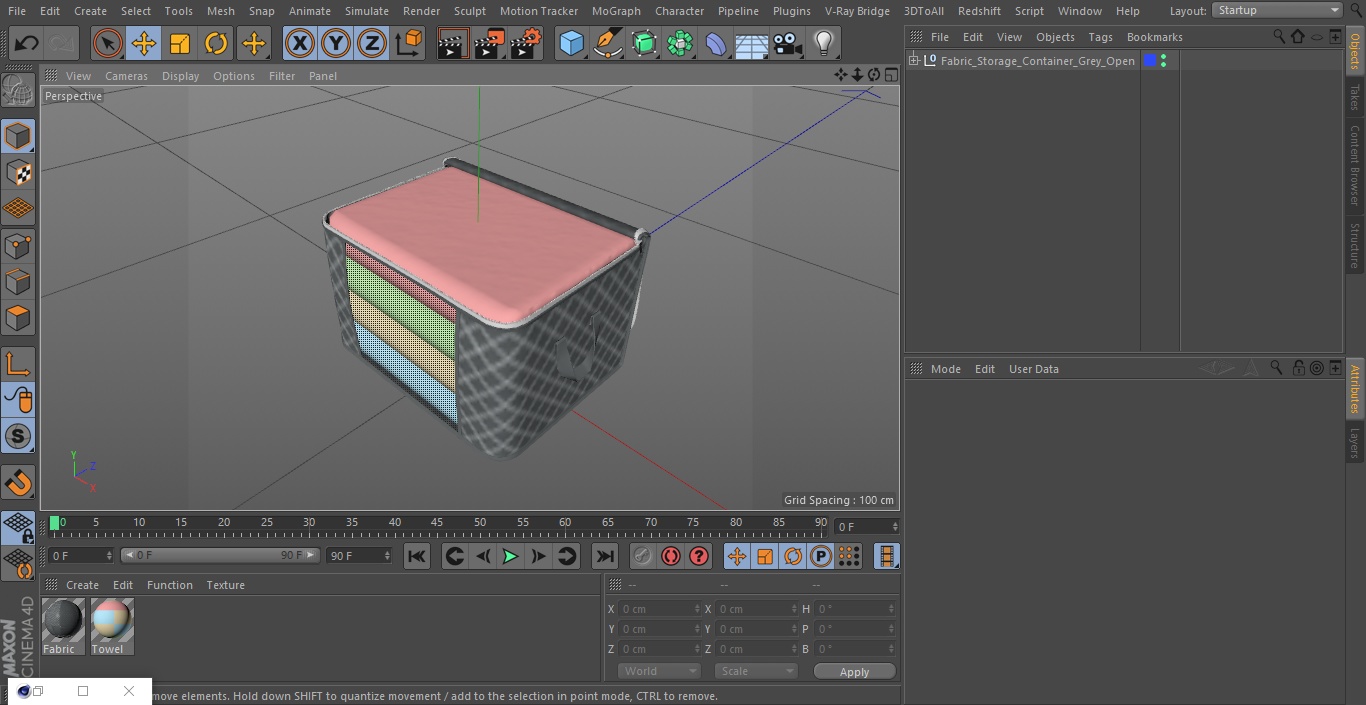Toggle coordinate system cube icon

[409, 43]
